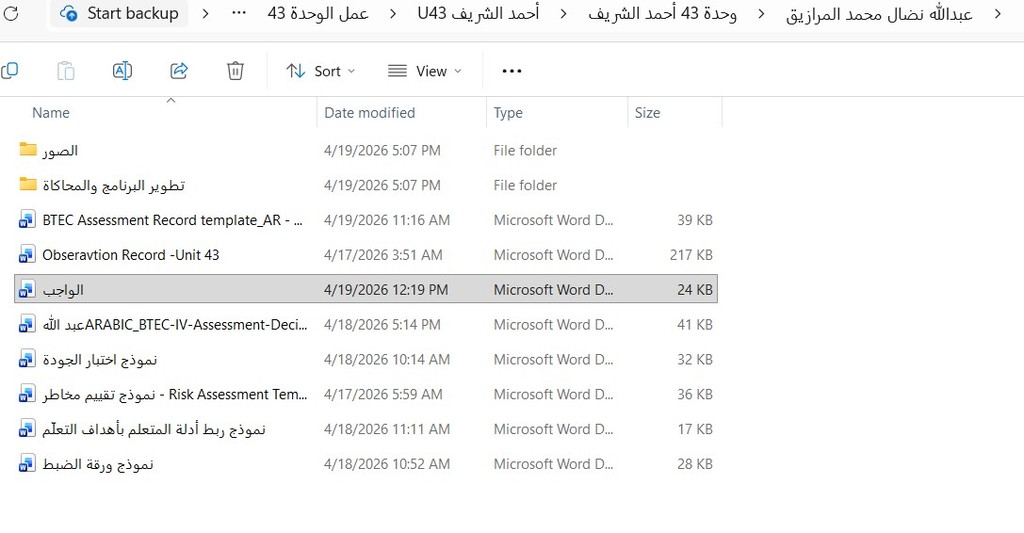Image resolution: width=1024 pixels, height=533 pixels.
Task: Select the Word icon of Obseravtion Record file
Action: 27,255
